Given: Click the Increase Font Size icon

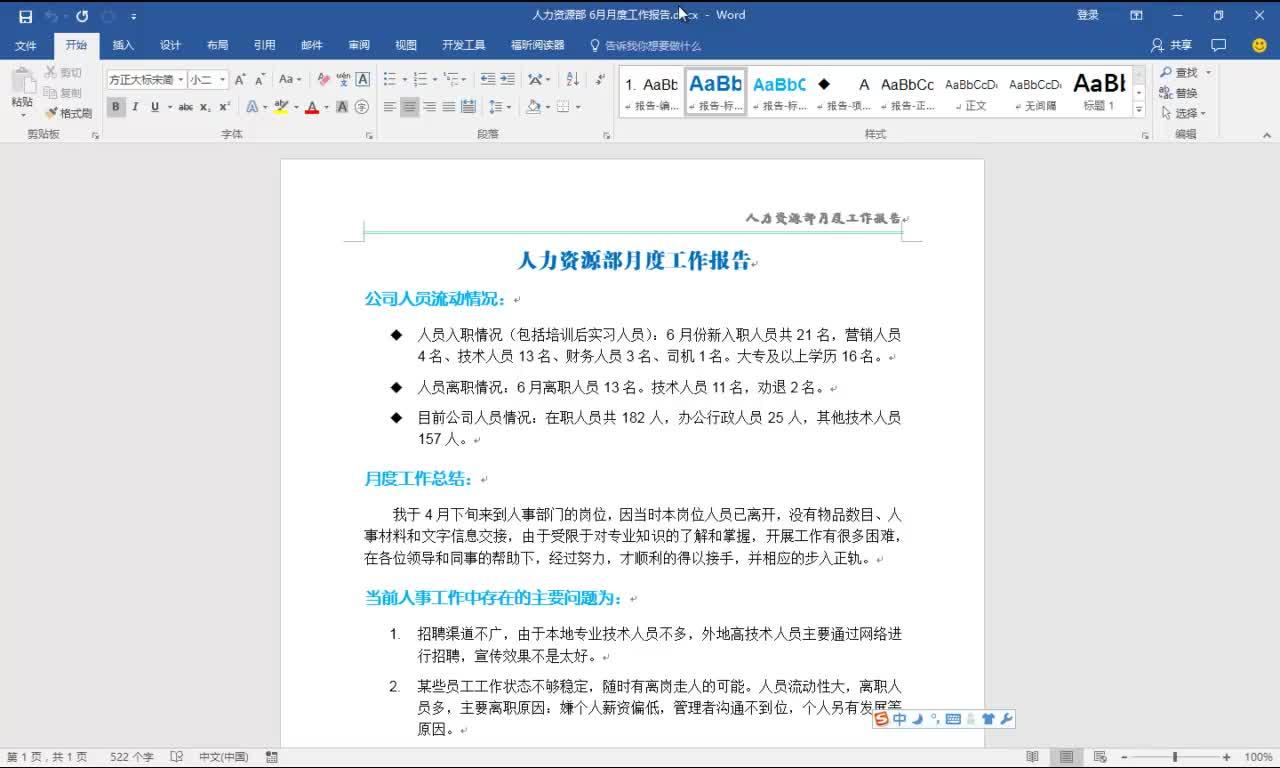Looking at the screenshot, I should (240, 79).
